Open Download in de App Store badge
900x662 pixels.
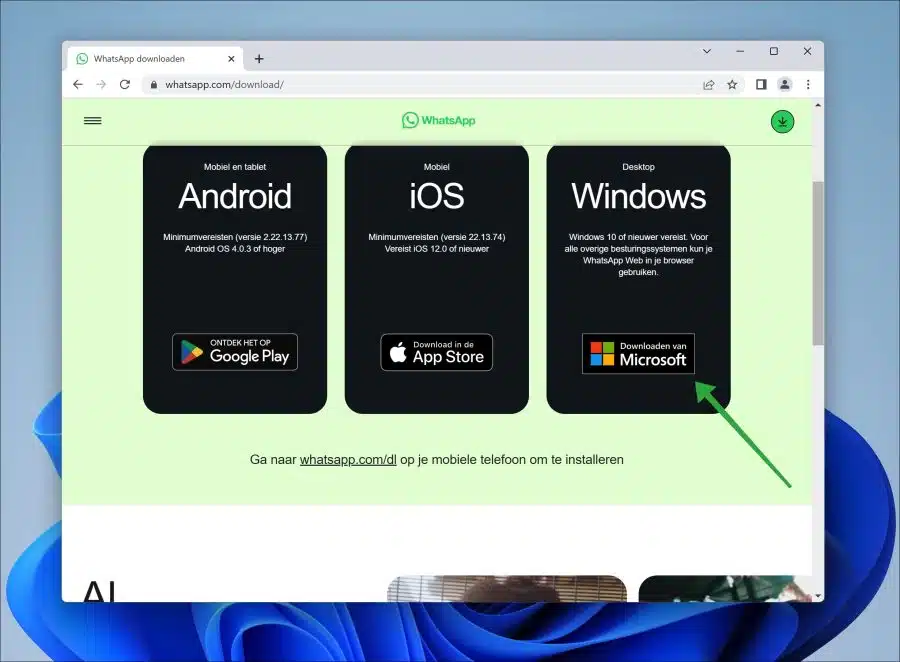pos(436,352)
